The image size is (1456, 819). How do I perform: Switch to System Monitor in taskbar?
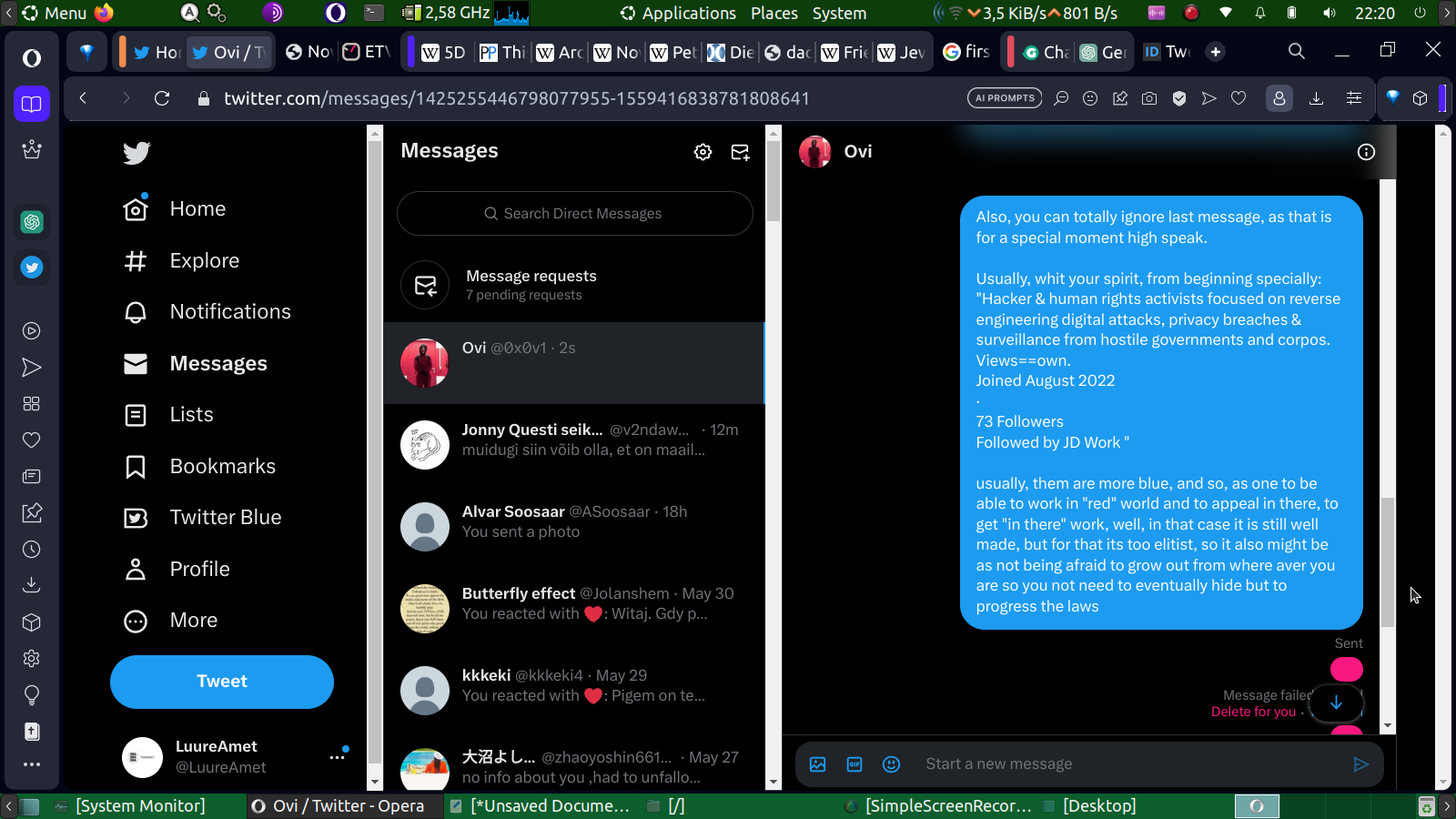[130, 806]
